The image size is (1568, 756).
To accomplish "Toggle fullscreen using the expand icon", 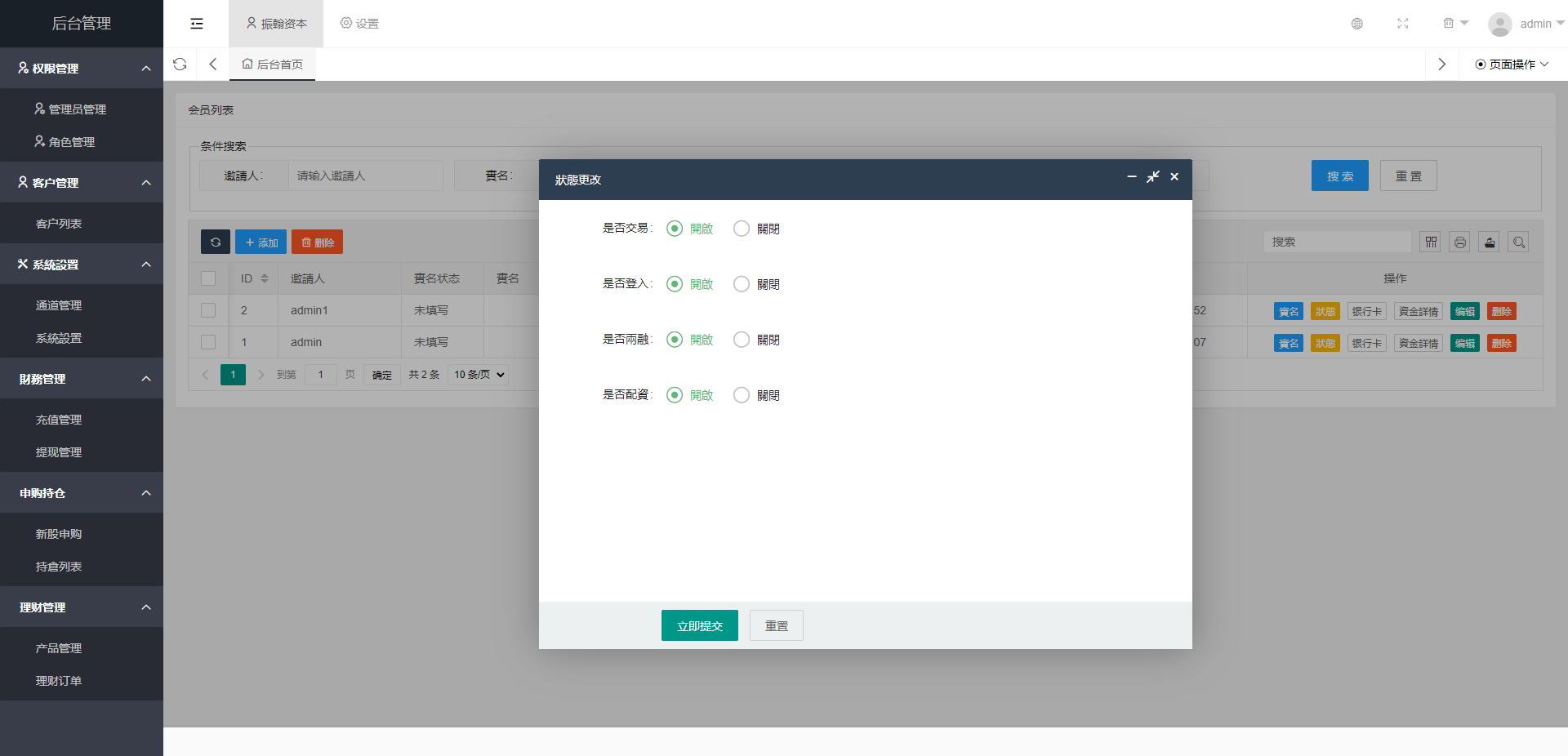I will [1402, 24].
